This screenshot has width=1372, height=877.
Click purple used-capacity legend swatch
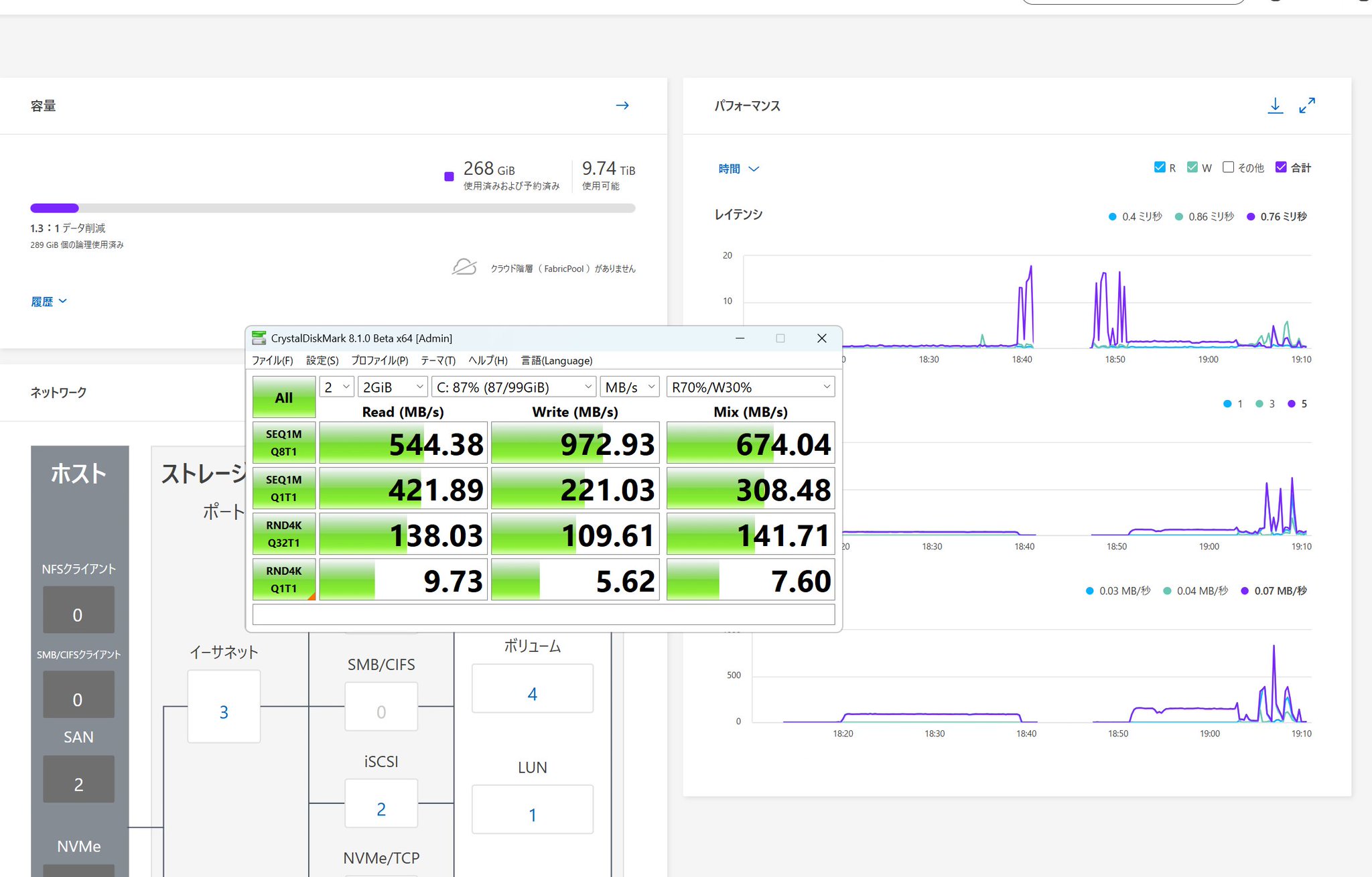[450, 177]
